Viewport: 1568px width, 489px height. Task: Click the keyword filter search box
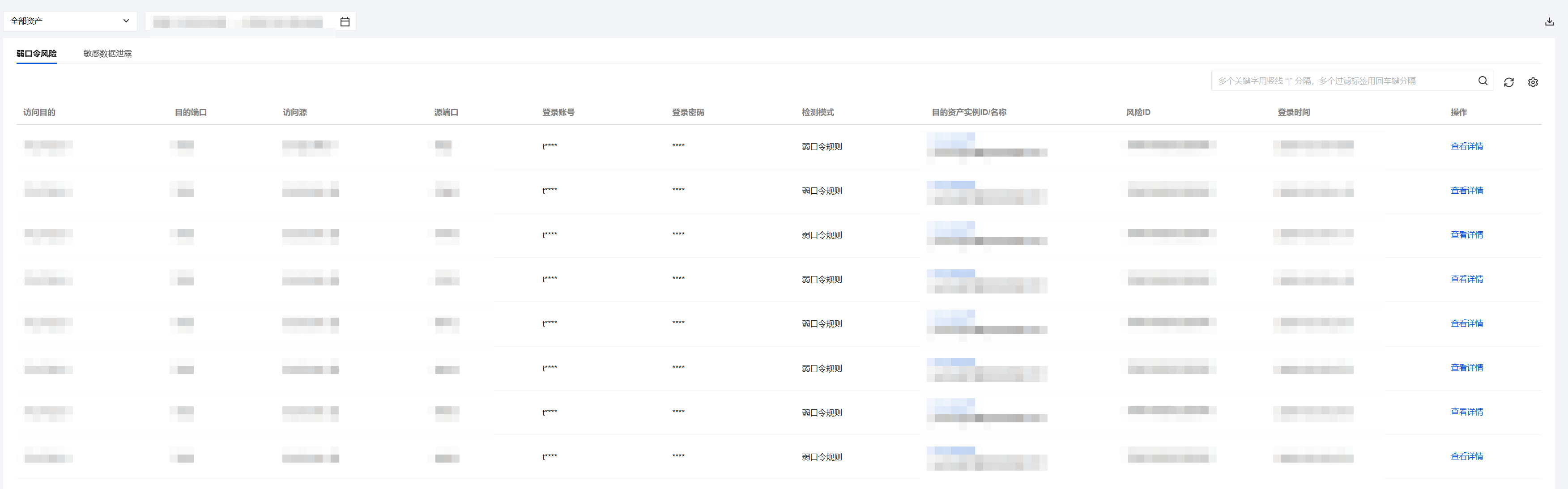[x=1339, y=81]
